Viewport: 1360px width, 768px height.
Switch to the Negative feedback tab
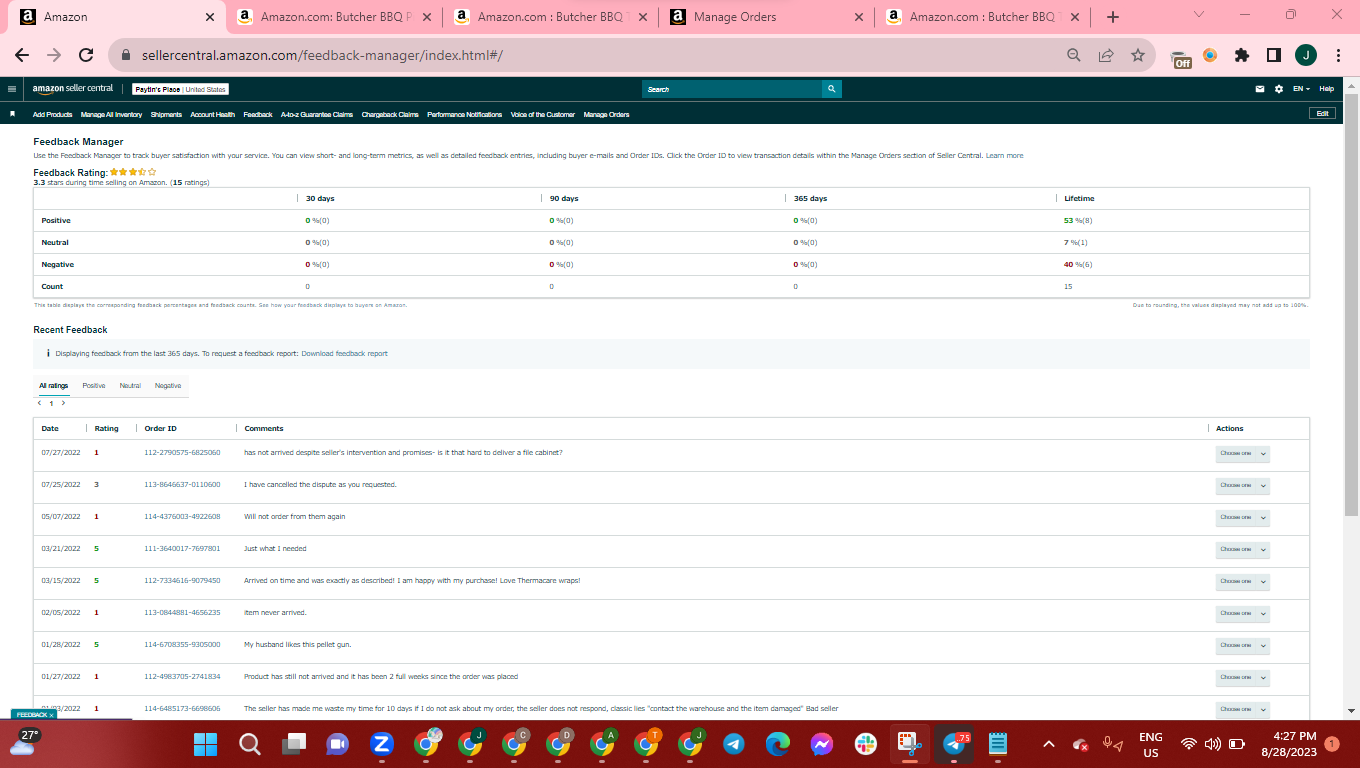point(168,385)
